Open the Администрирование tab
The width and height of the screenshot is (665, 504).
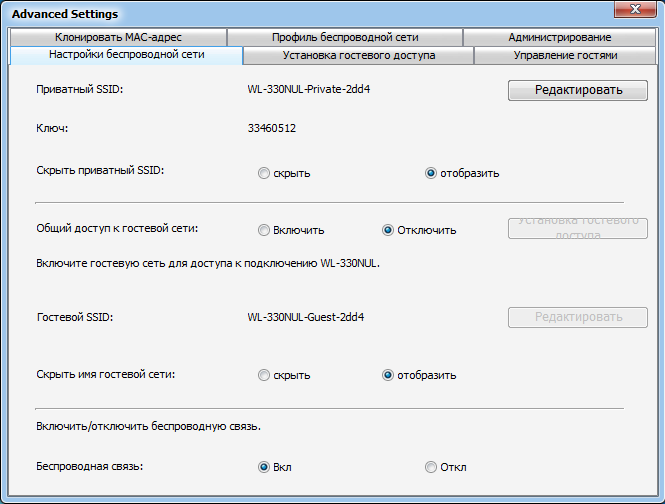pos(559,38)
